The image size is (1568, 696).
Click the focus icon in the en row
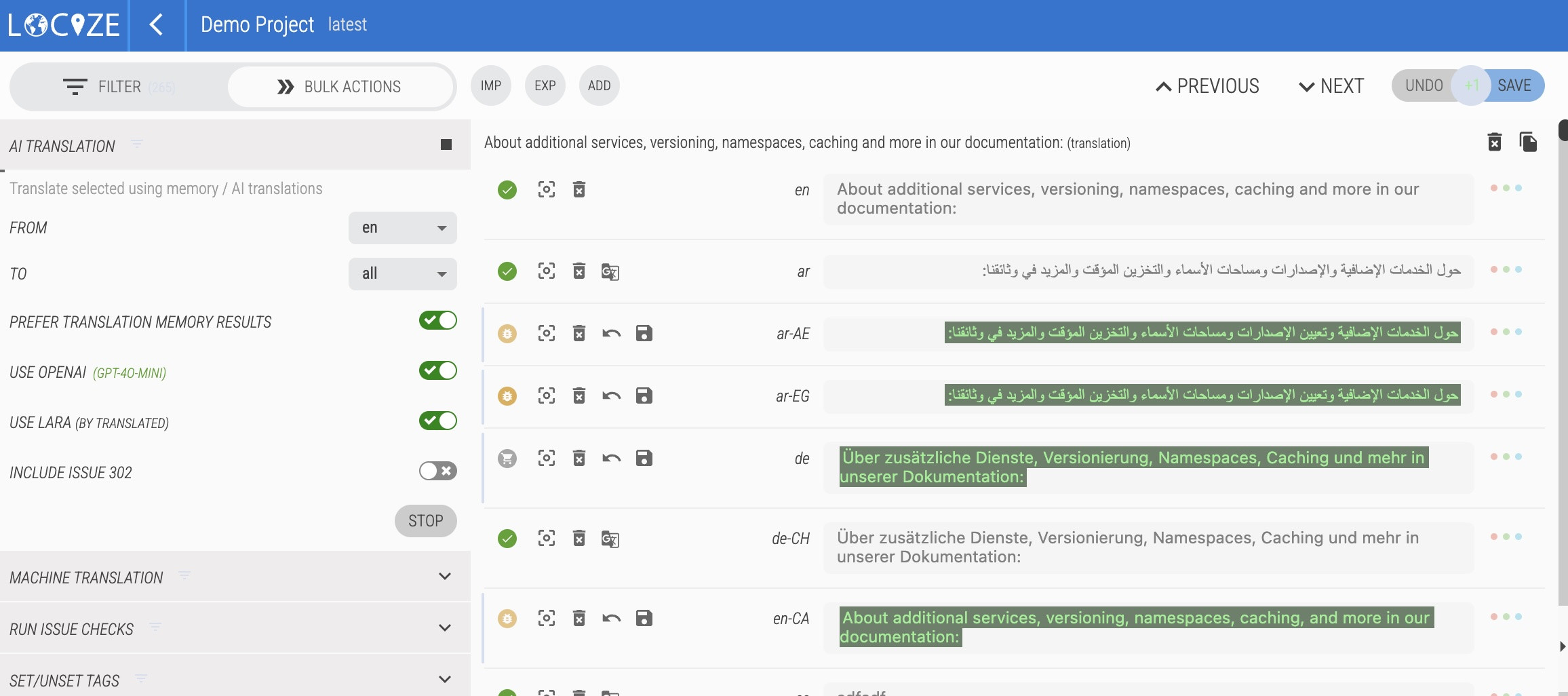tap(546, 189)
